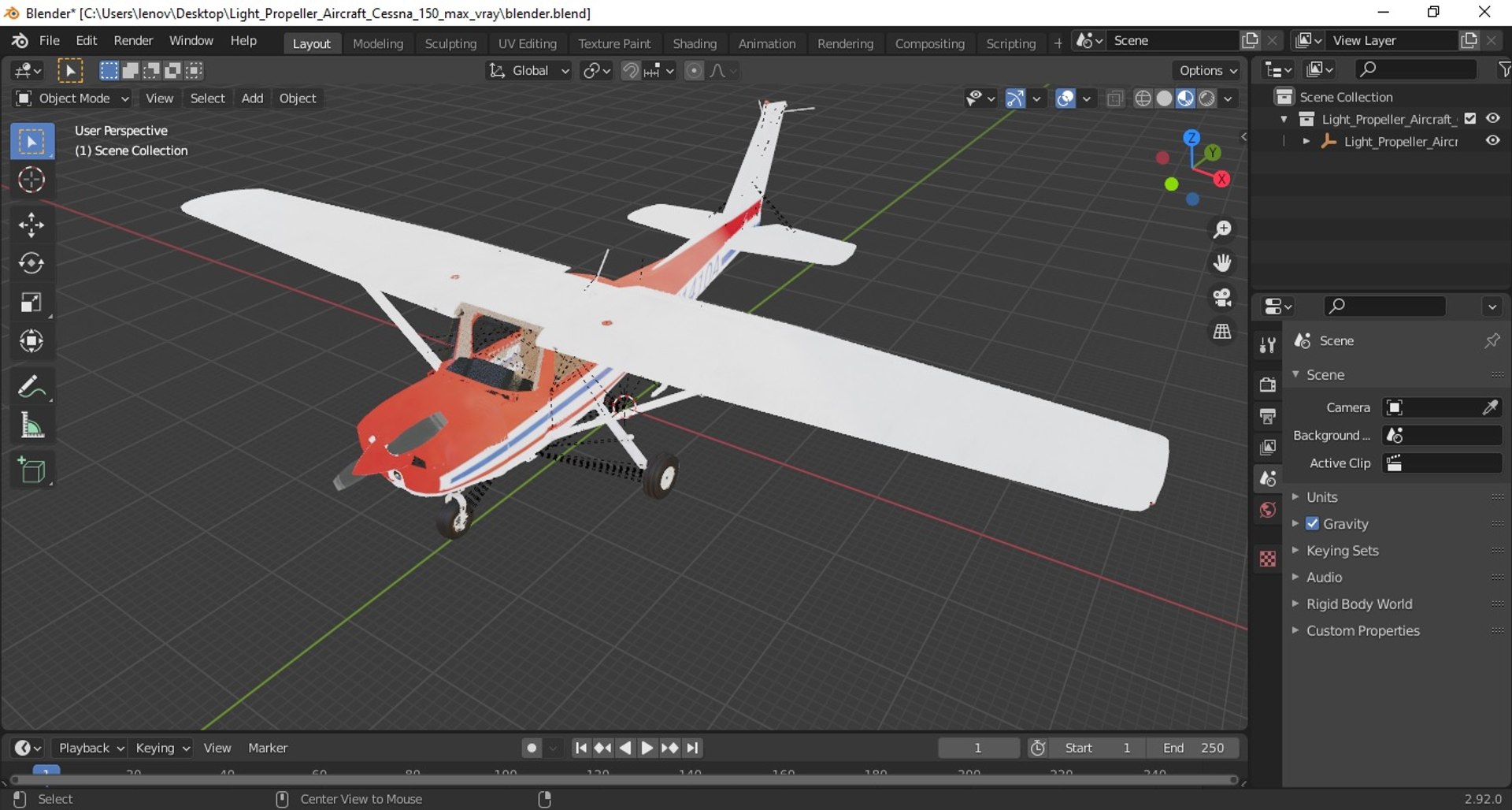
Task: Activate the Rotate tool
Action: [31, 263]
